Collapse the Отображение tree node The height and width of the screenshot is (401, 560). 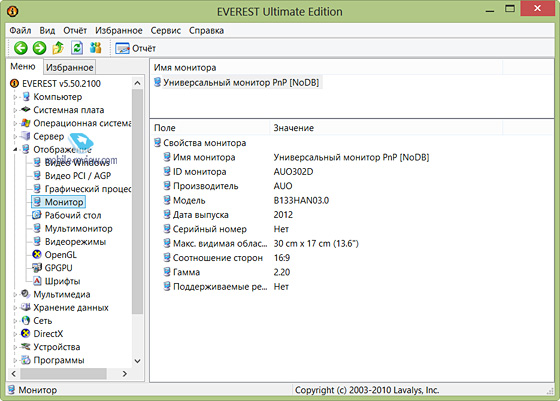click(x=15, y=150)
